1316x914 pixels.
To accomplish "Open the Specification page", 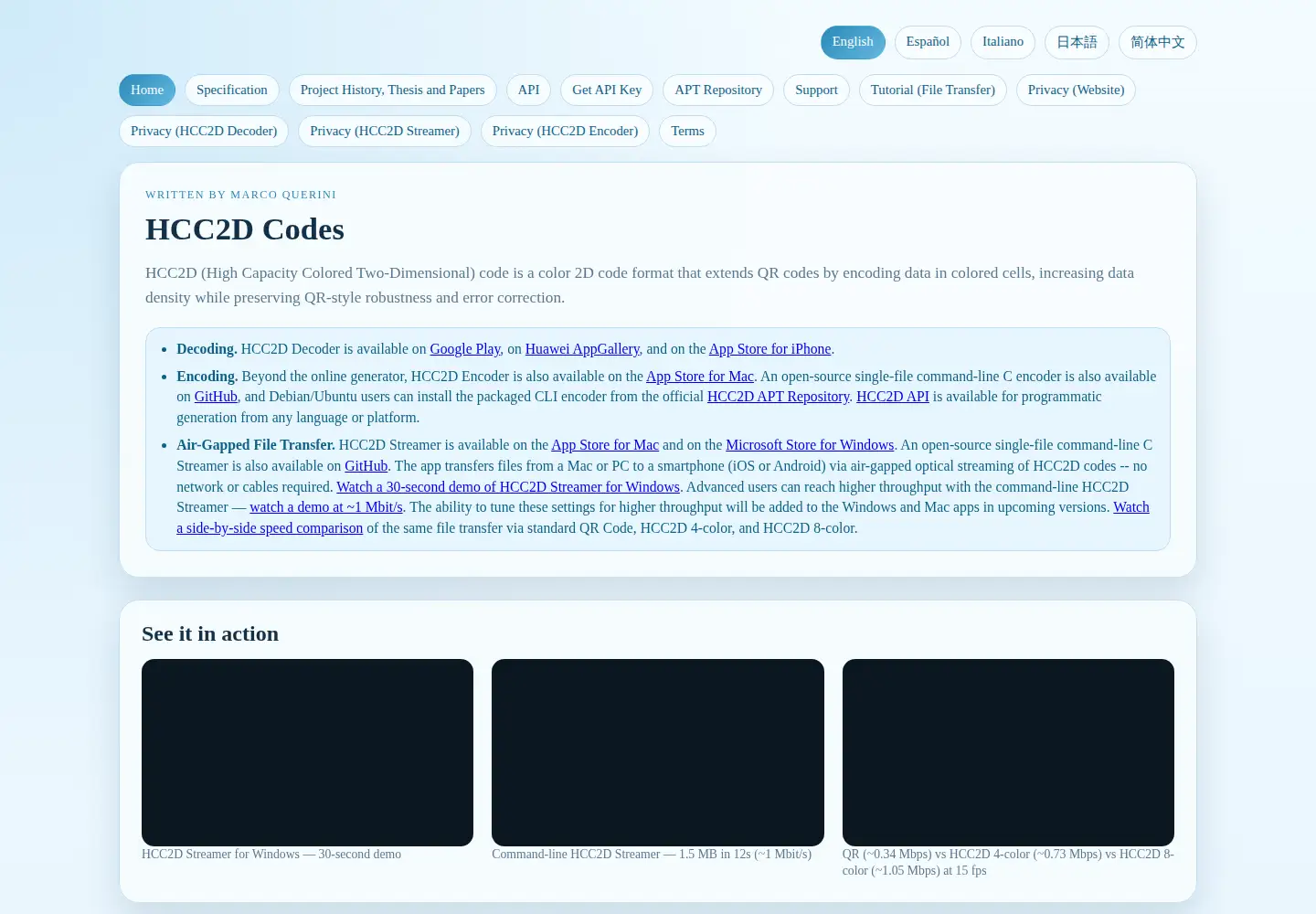I will click(x=232, y=90).
